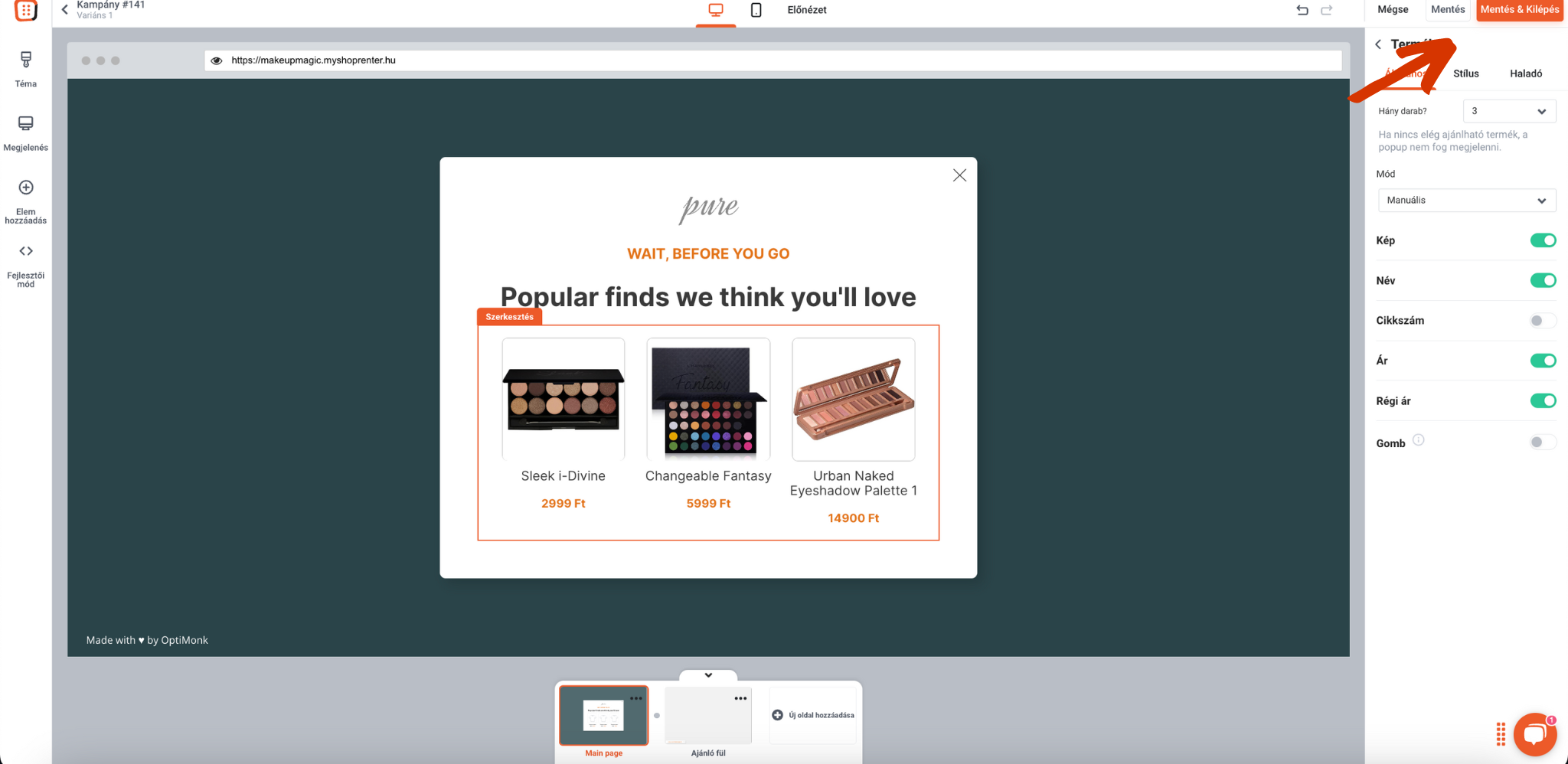Click the Mégse cancel button
The height and width of the screenshot is (764, 1568).
pos(1393,10)
